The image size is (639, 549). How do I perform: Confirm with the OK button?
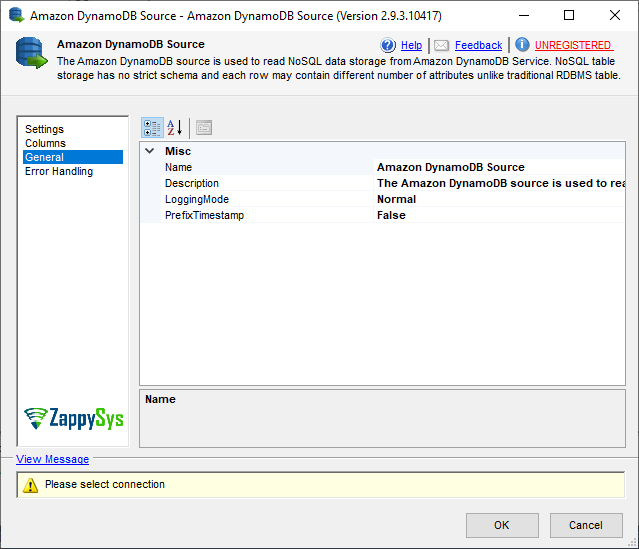click(x=502, y=525)
